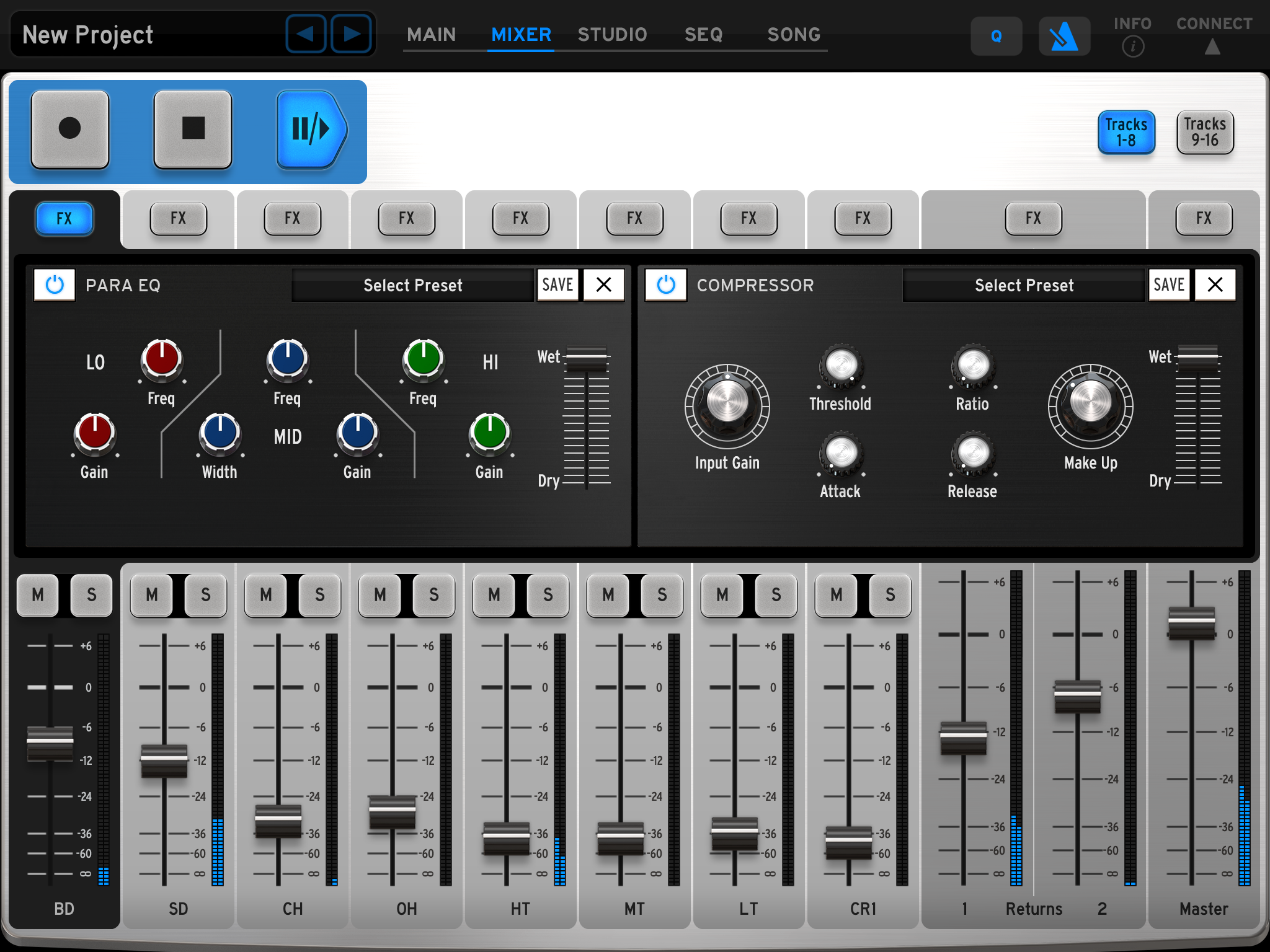Switch to the SEQ tab
The height and width of the screenshot is (952, 1270).
[x=704, y=35]
